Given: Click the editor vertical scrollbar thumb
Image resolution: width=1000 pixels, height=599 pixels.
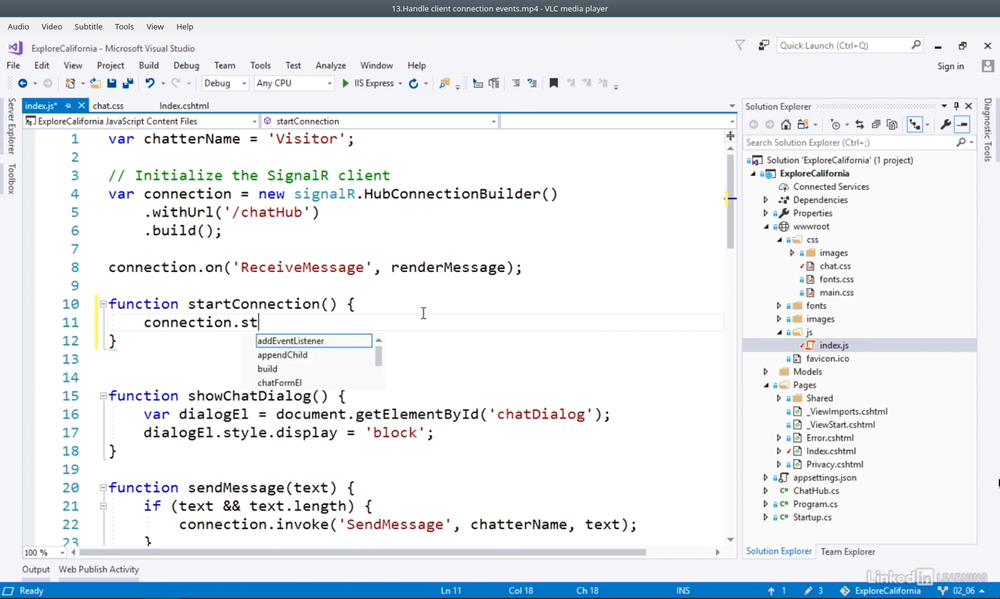Looking at the screenshot, I should pyautogui.click(x=730, y=201).
